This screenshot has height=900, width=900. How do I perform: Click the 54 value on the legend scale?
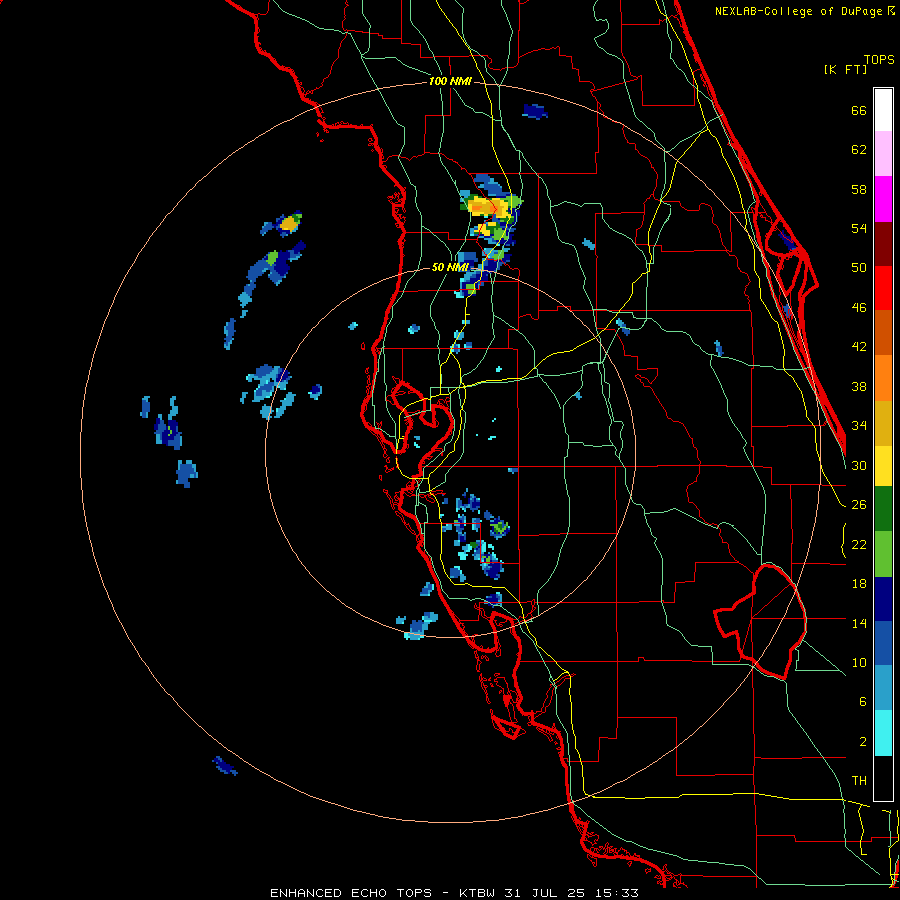coord(859,228)
